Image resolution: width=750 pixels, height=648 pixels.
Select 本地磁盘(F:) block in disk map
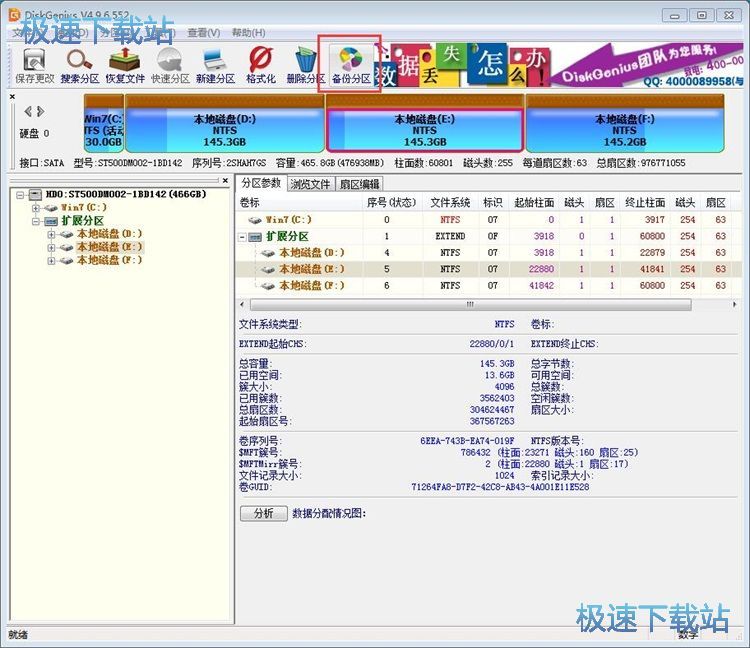625,123
